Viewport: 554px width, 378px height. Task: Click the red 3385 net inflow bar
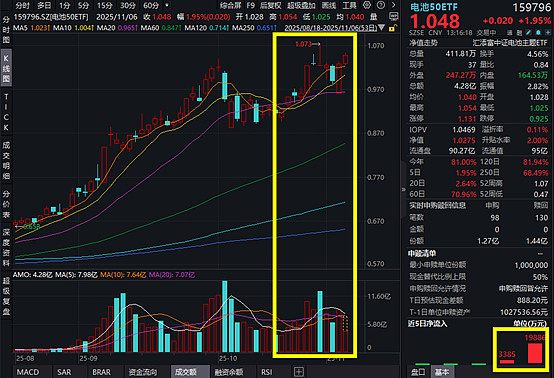507,361
